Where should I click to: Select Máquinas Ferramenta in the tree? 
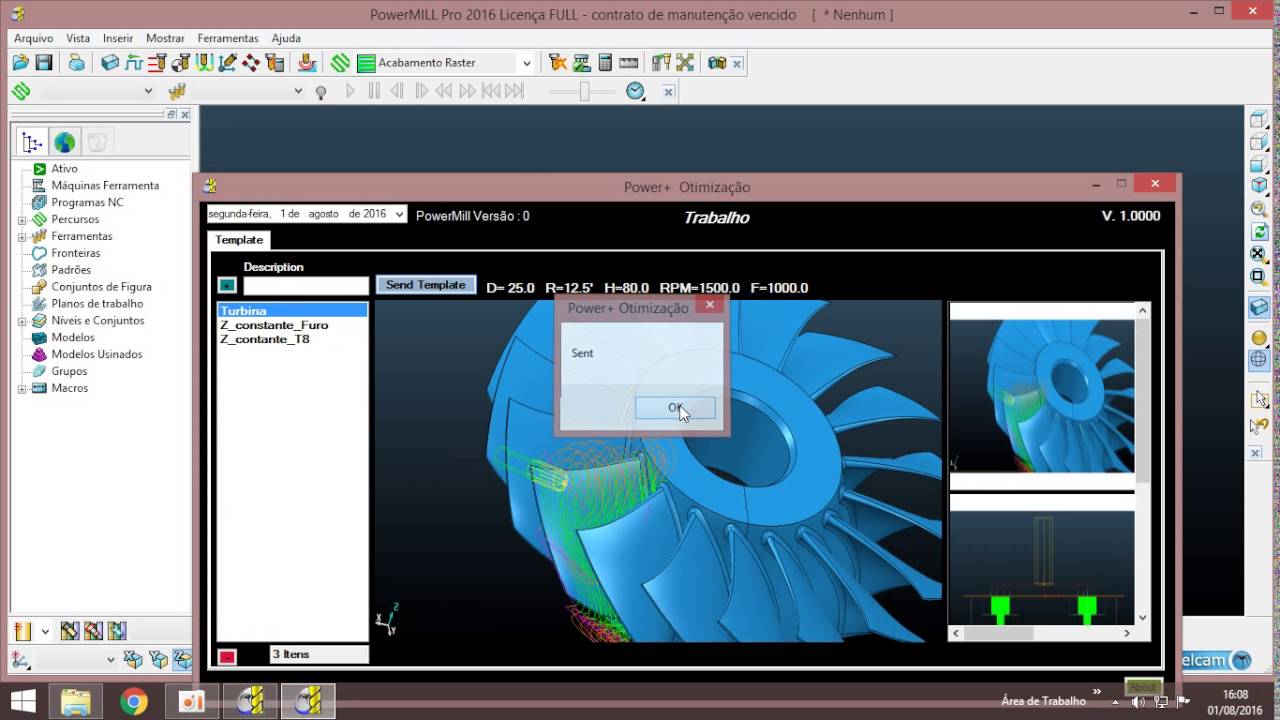[105, 185]
